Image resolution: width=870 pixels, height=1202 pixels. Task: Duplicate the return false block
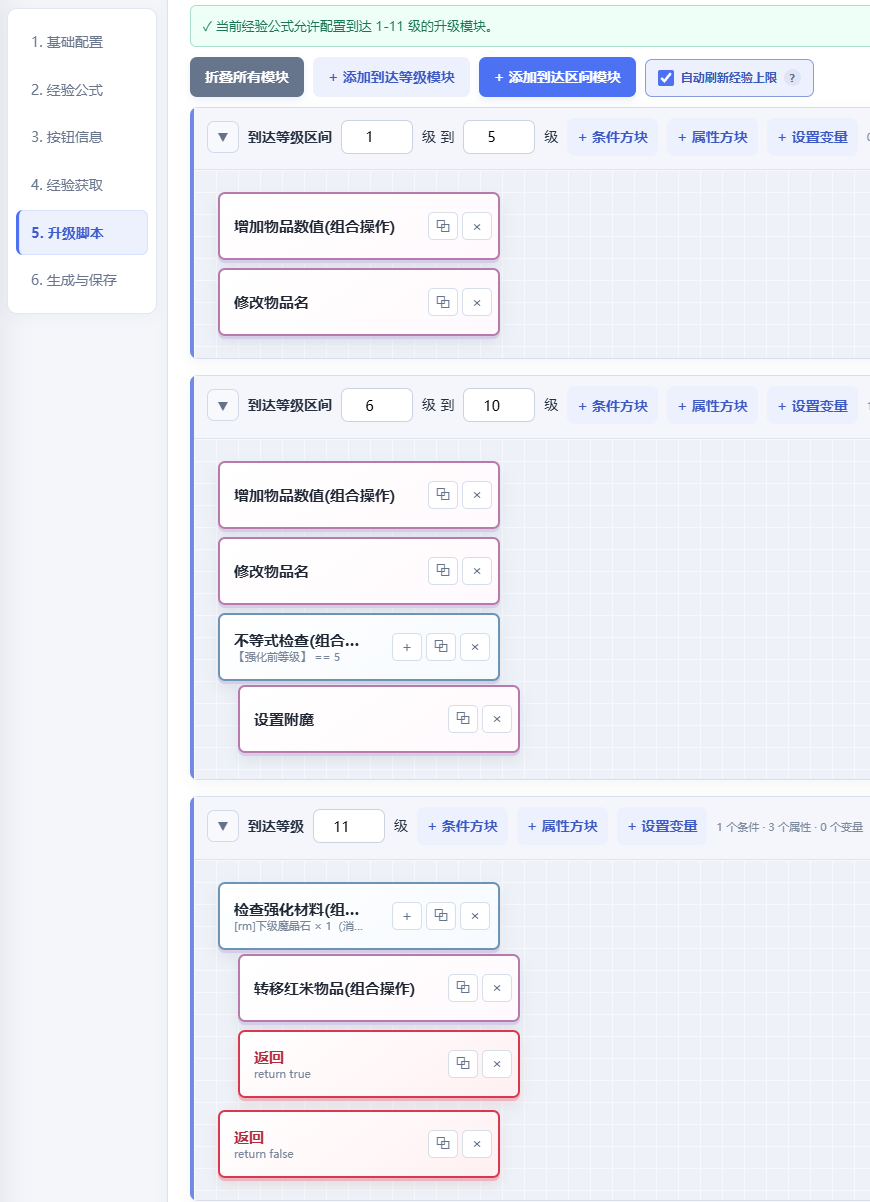pos(443,1144)
